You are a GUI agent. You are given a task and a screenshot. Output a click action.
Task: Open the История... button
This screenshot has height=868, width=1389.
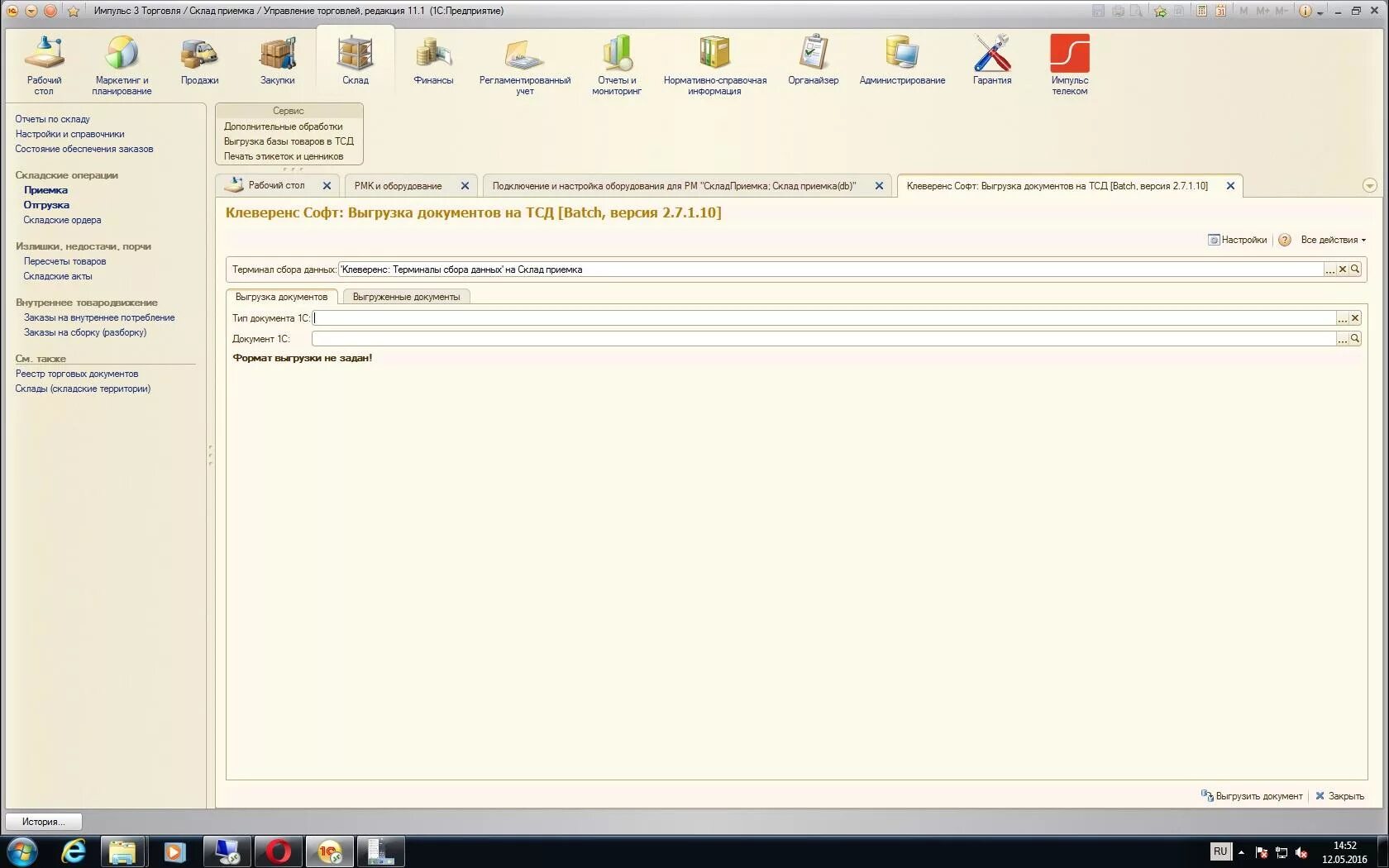[44, 822]
